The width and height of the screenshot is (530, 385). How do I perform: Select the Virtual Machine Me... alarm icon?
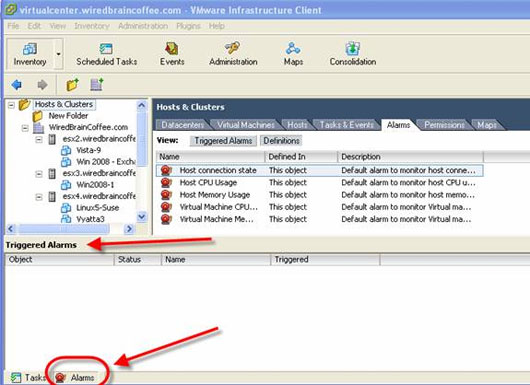(x=166, y=219)
